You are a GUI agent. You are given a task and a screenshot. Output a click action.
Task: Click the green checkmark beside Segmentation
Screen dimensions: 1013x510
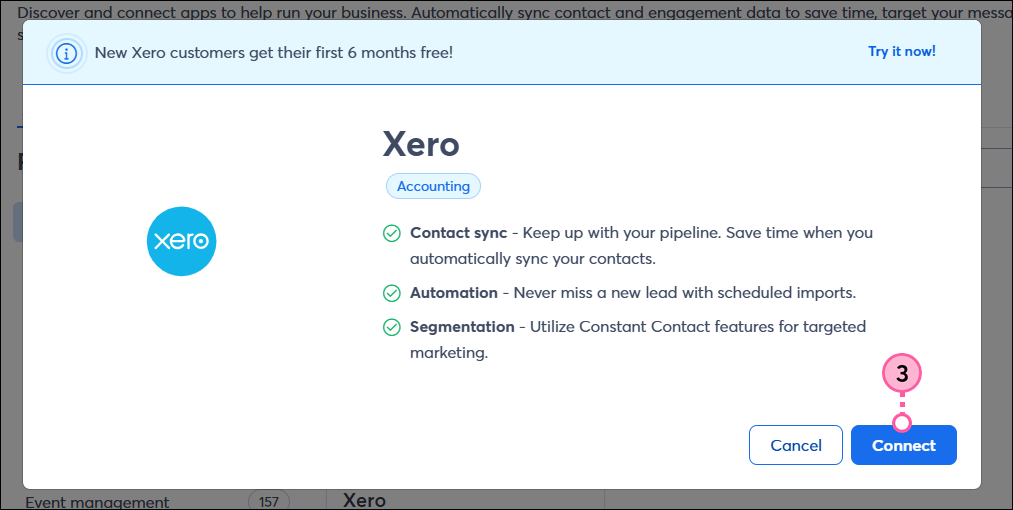point(392,327)
